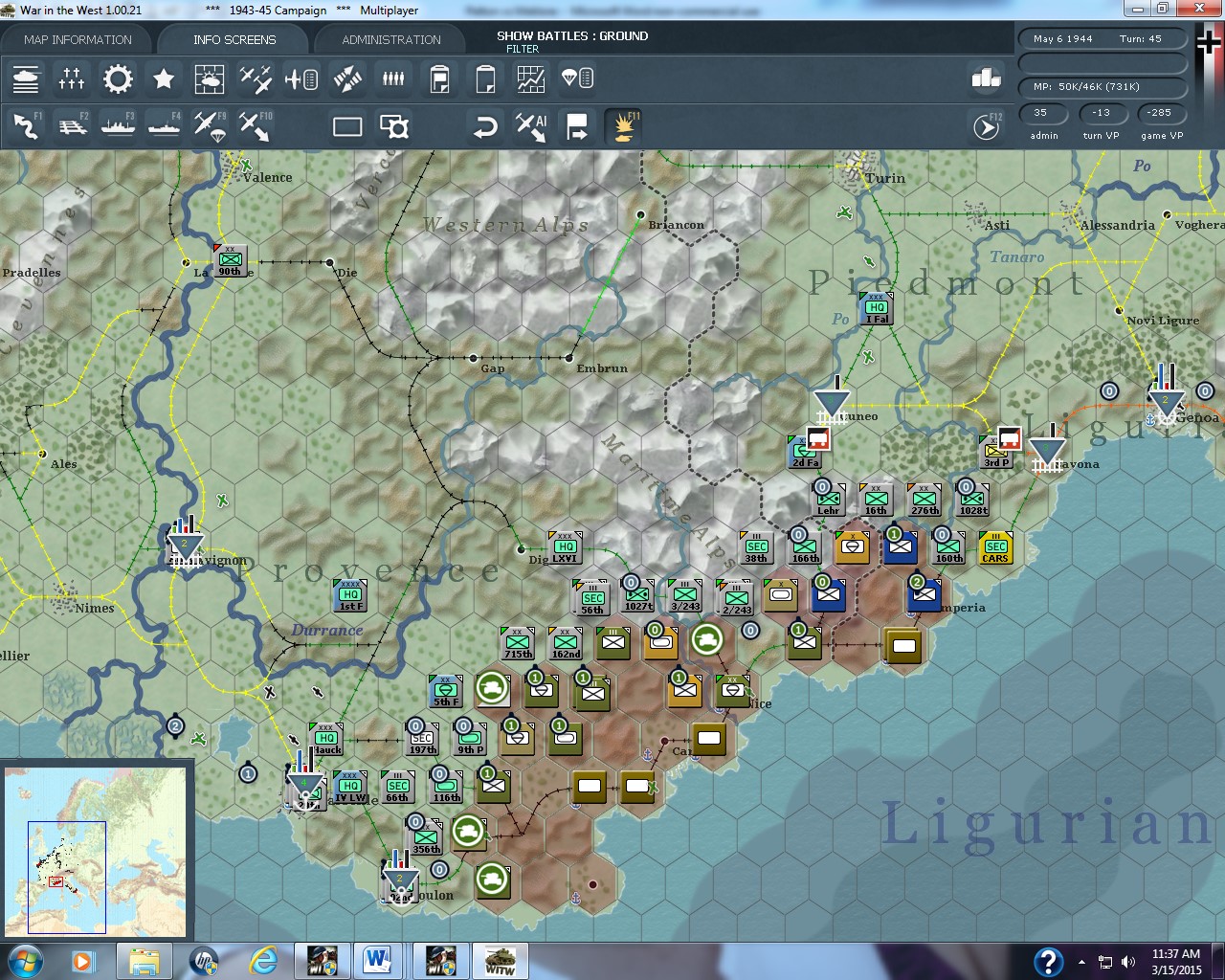
Task: Select the 1st F army HQ unit
Action: (x=349, y=595)
